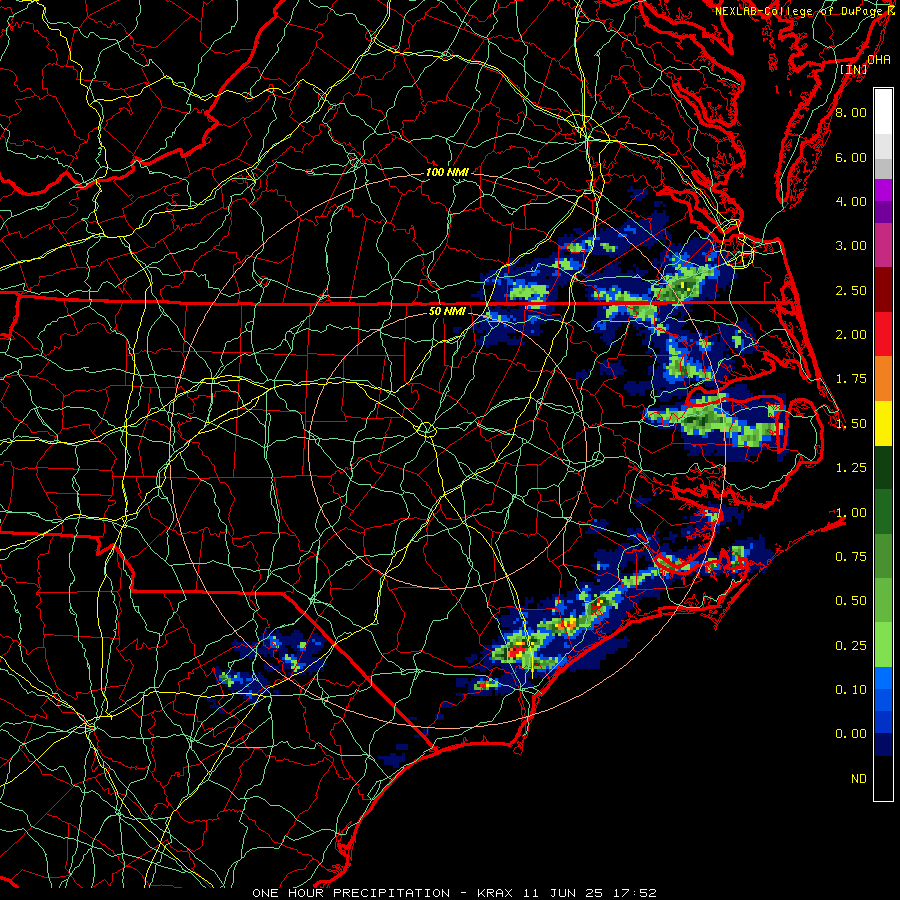The height and width of the screenshot is (900, 900).
Task: Click the "2.00" legend value
Action: (851, 335)
